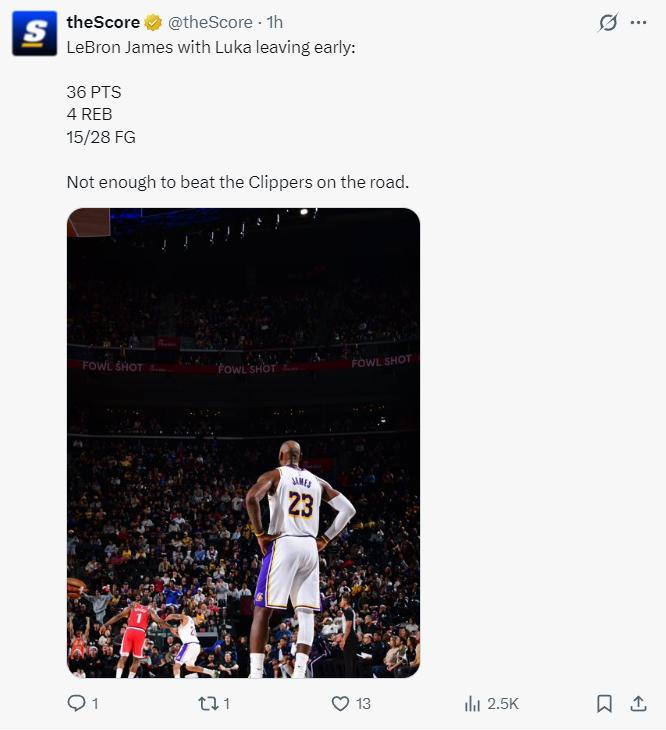Open theScore profile avatar
Screen dimensions: 666x730
[34, 34]
